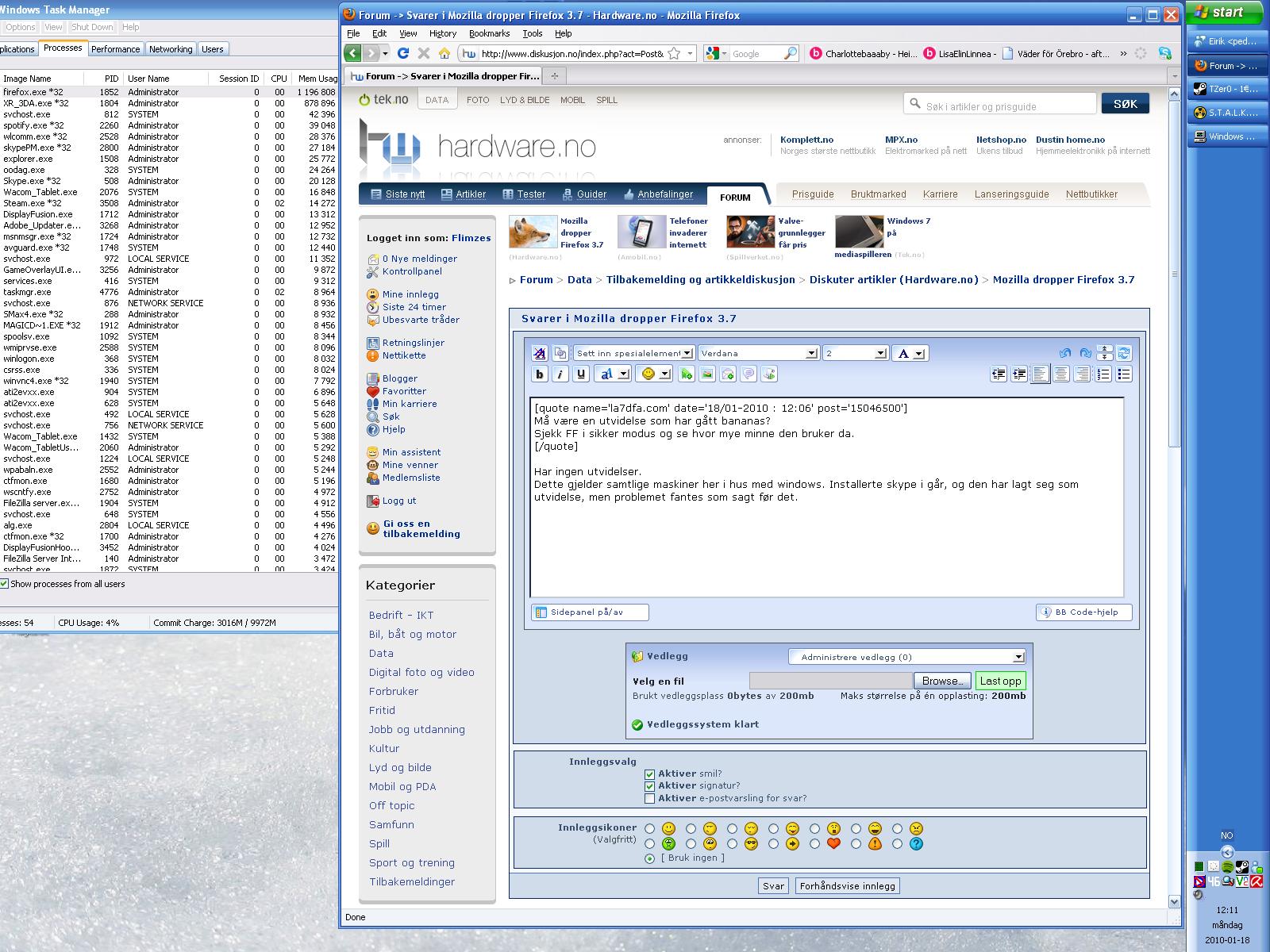Open the text style aI dropdown

coord(614,374)
